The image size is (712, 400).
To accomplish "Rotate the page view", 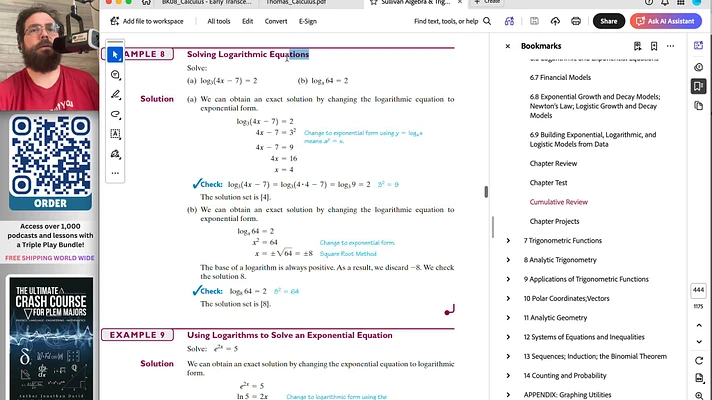I will [699, 360].
